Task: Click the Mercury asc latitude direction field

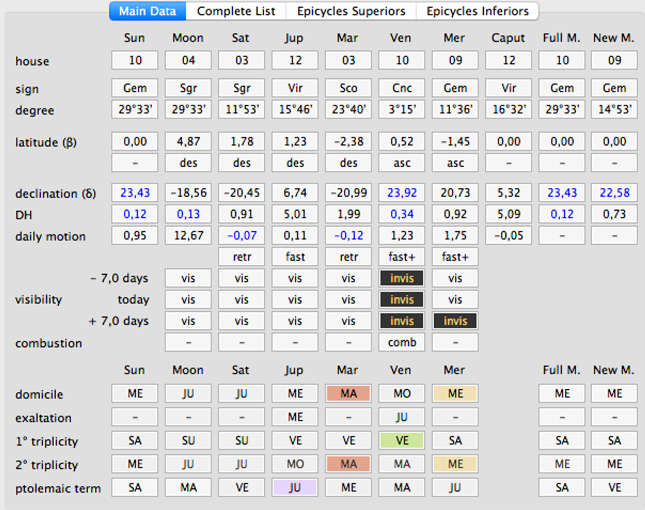Action: click(x=455, y=162)
